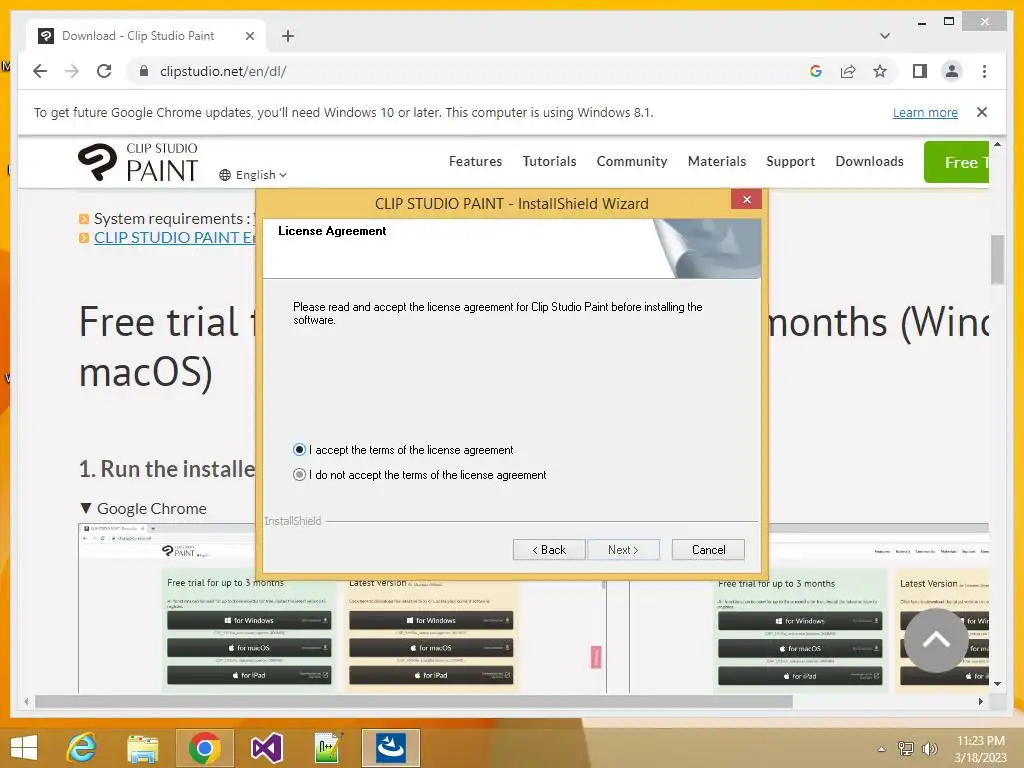Click the Google icon in address bar
Screen dimensions: 1024x768
(816, 71)
